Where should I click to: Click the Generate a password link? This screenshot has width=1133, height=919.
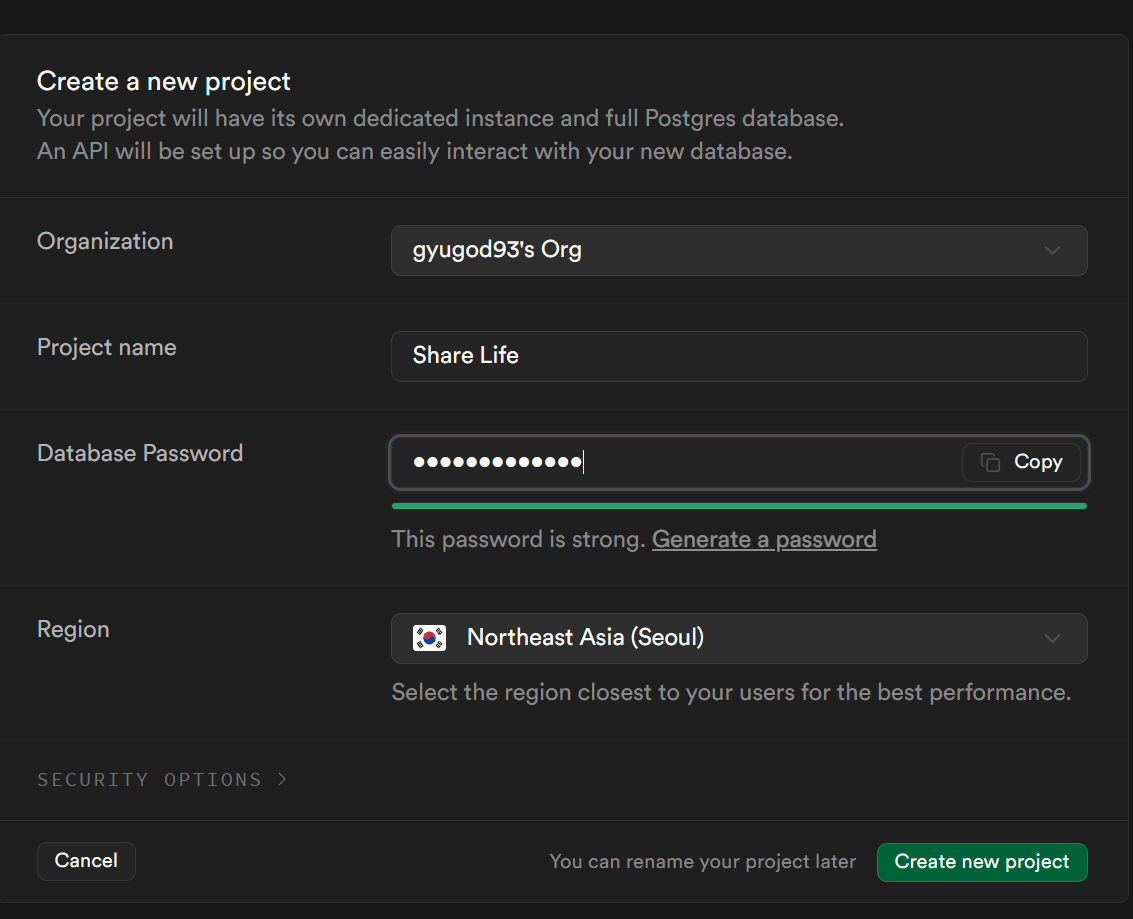pyautogui.click(x=764, y=540)
